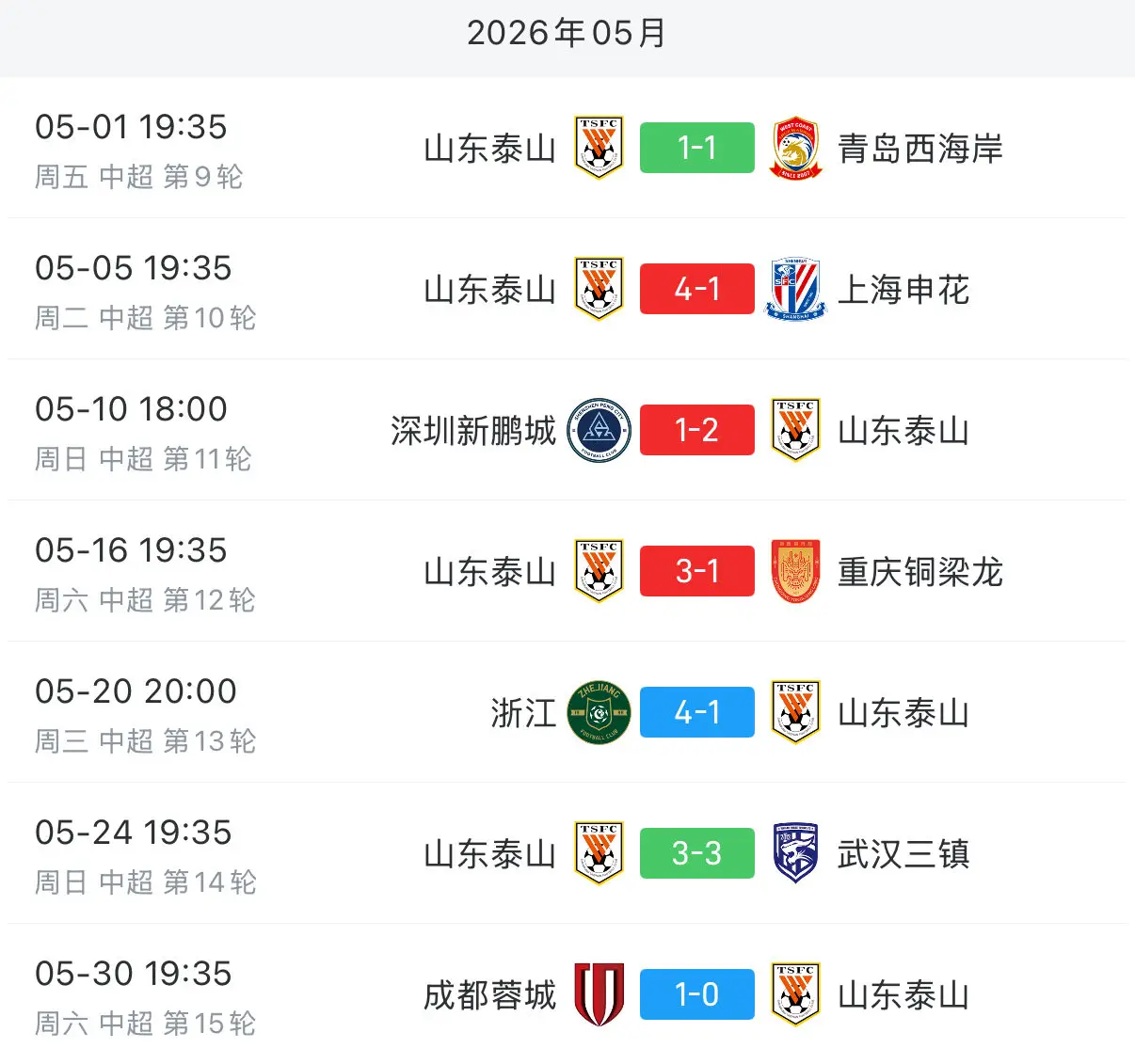This screenshot has height=1064, width=1135.
Task: Click the 2026年05月 month header
Action: (x=567, y=33)
